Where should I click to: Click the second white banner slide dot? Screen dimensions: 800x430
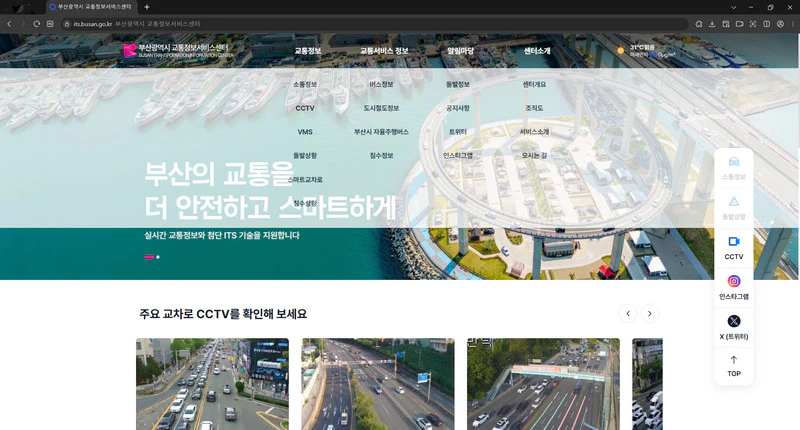[x=158, y=257]
